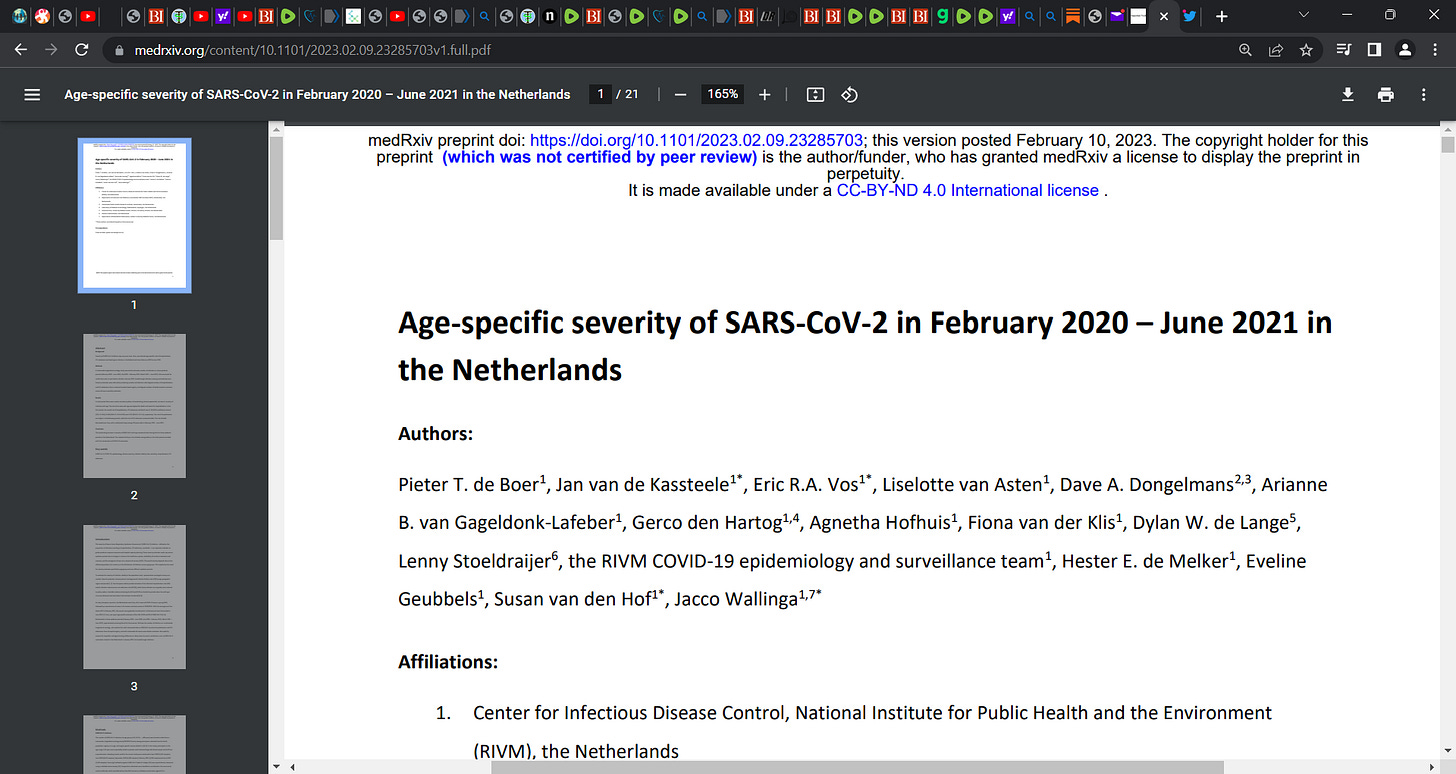Click author name 'Pieter T. de Boer'

pos(469,485)
